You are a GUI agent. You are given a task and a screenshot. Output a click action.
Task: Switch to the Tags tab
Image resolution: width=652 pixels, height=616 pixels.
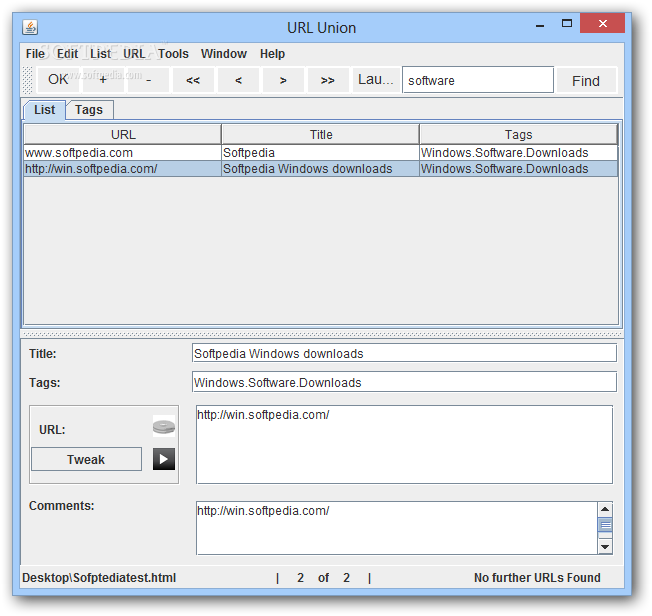pyautogui.click(x=89, y=110)
